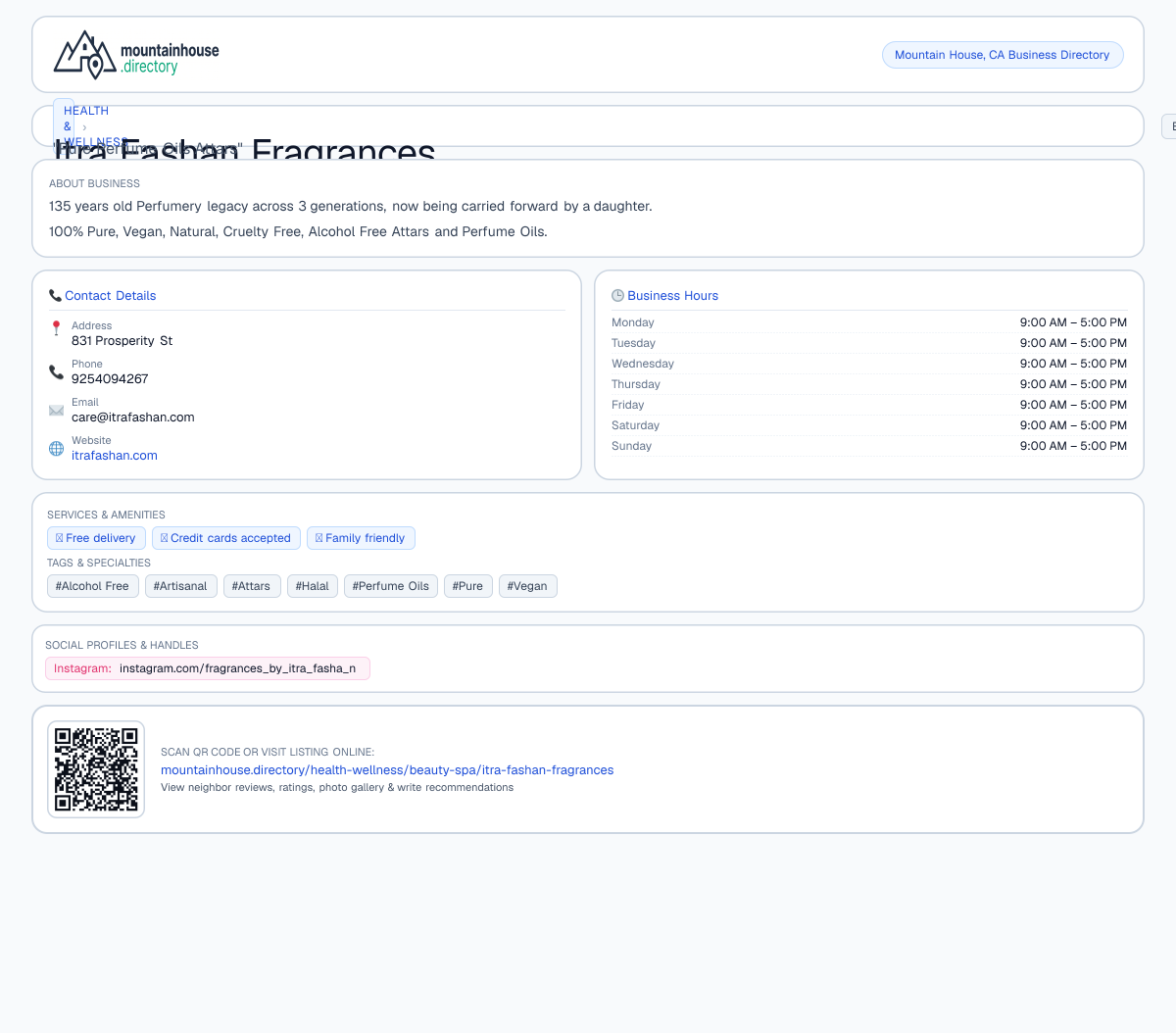Click the phone icon in Contact Details header
Image resolution: width=1176 pixels, height=1033 pixels.
[55, 296]
